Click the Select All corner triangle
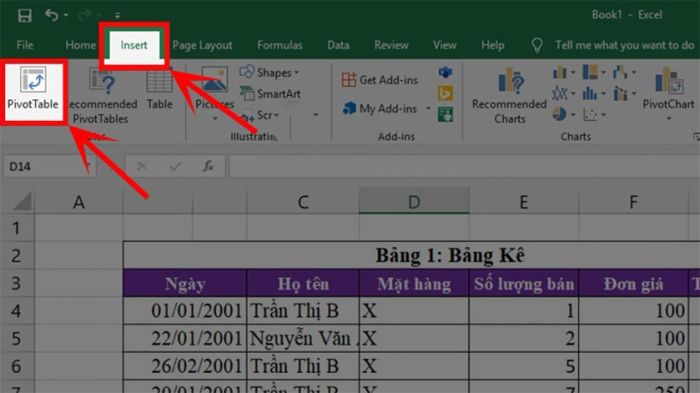 tap(21, 202)
